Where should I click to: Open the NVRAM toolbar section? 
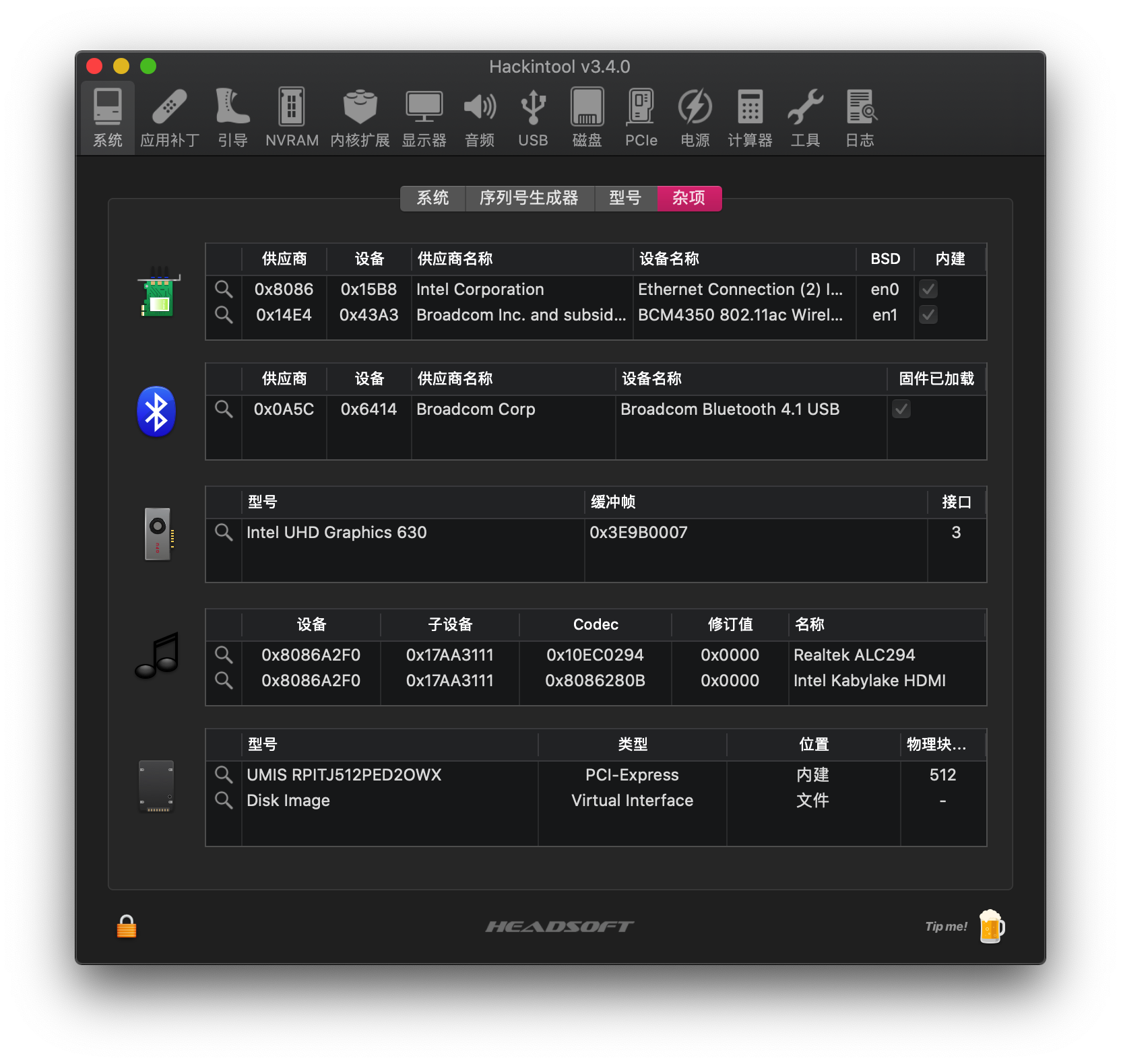pos(292,118)
